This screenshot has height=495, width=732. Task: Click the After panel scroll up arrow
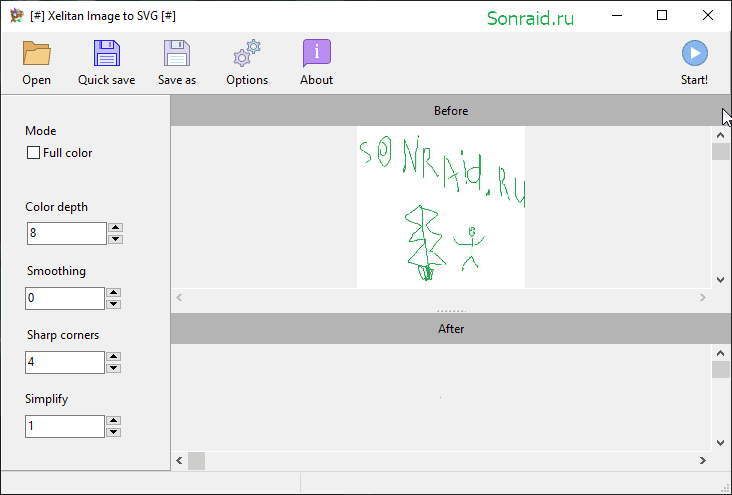coord(720,354)
